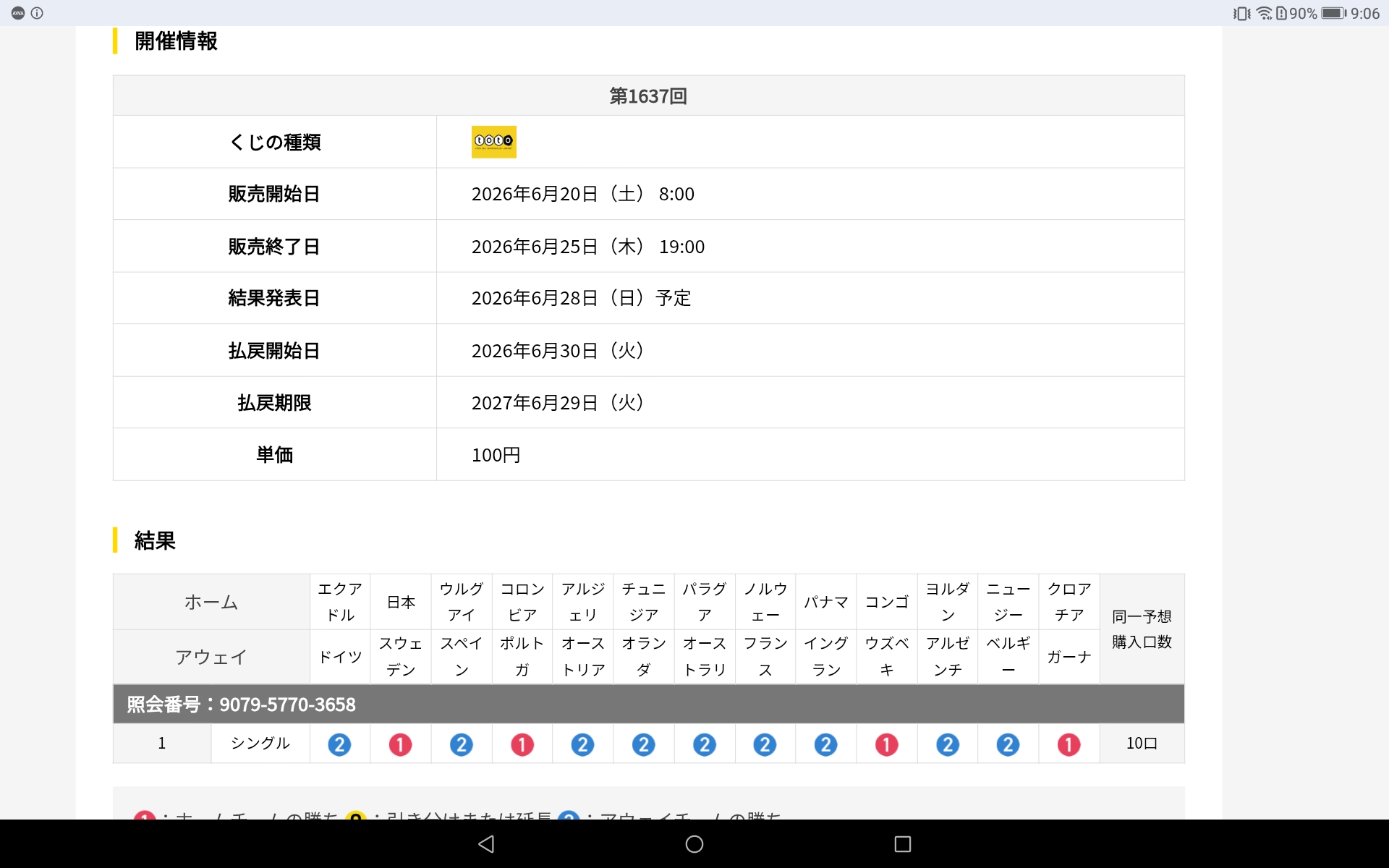Image resolution: width=1389 pixels, height=868 pixels.
Task: Click the ホーム row header
Action: point(211,602)
